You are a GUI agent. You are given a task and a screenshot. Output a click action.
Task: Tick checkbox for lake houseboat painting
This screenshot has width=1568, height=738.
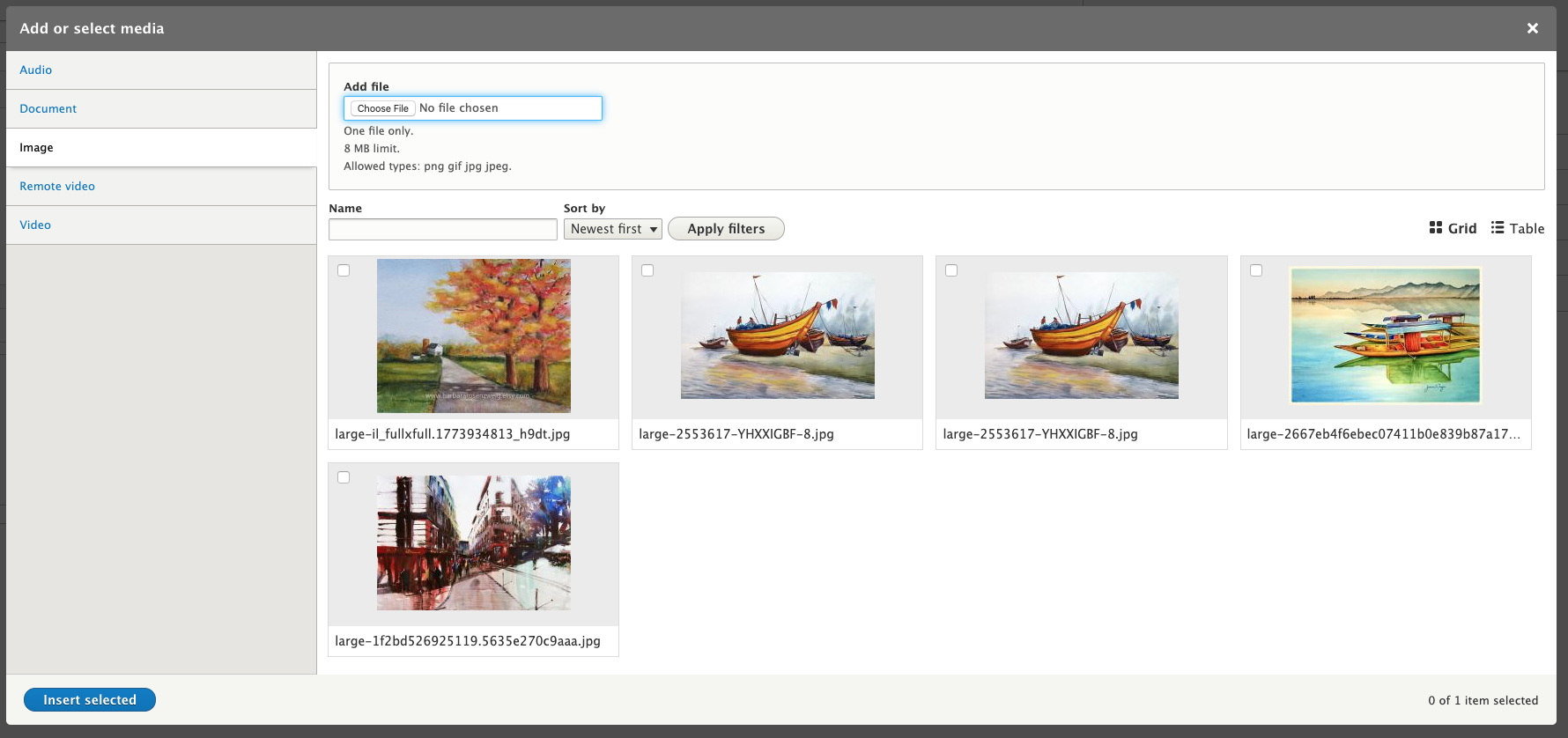(1256, 270)
